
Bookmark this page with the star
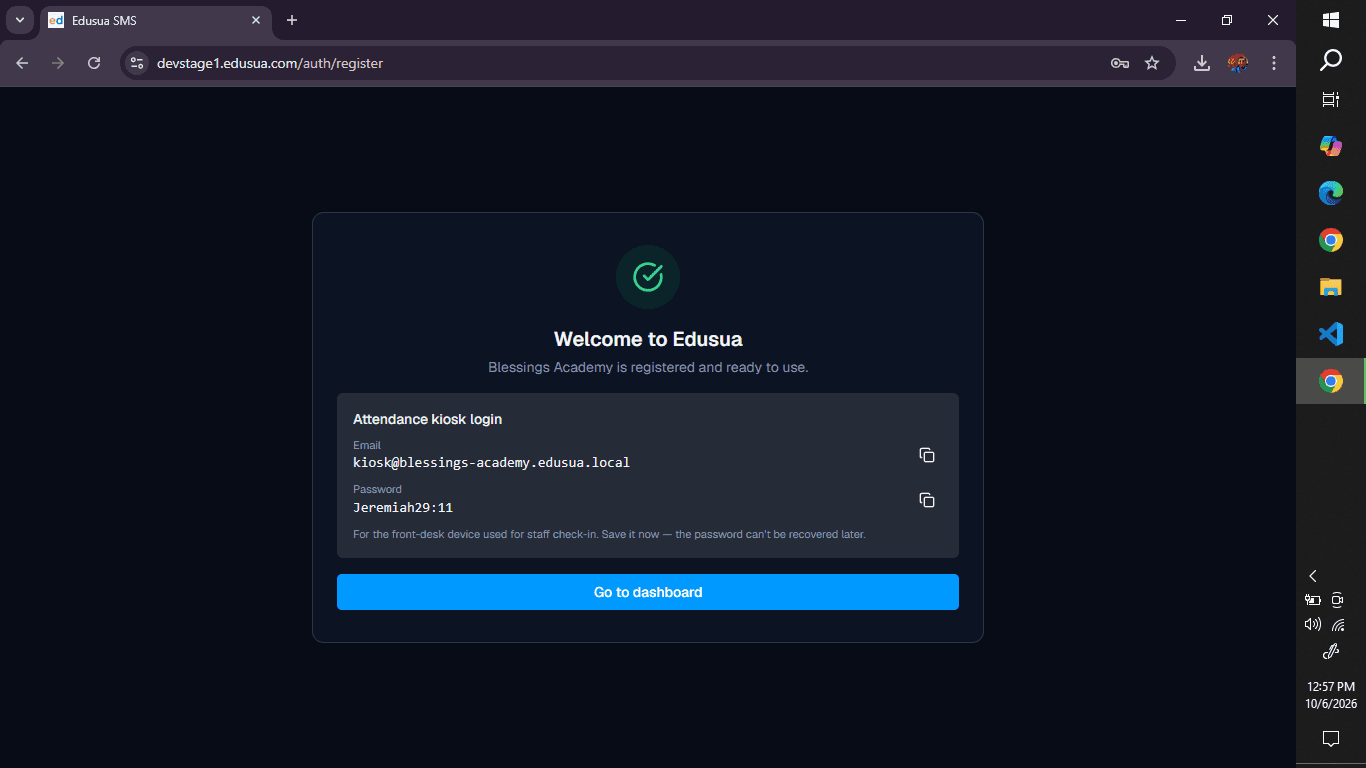point(1152,63)
